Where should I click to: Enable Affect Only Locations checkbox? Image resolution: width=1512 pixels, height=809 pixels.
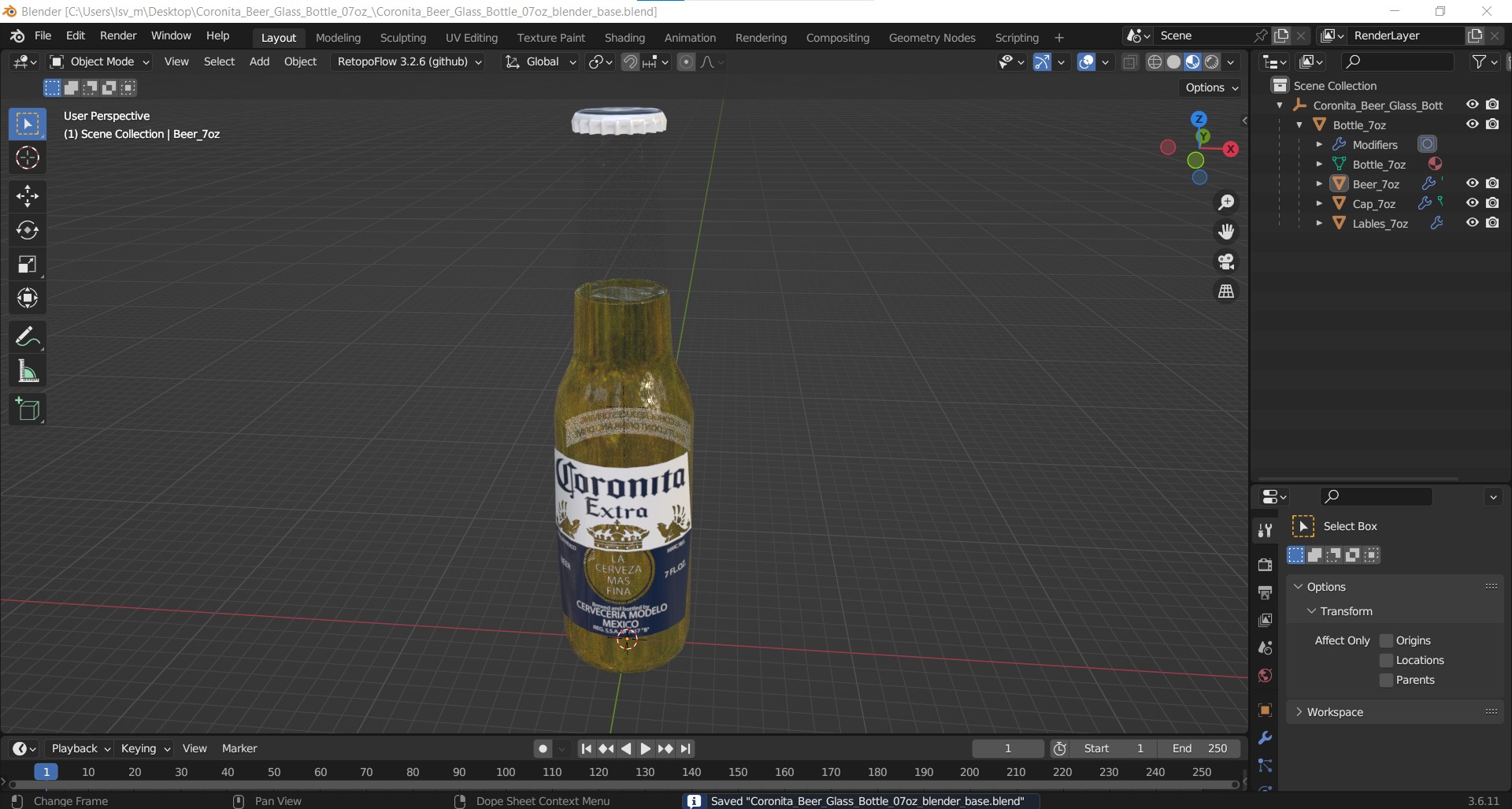pyautogui.click(x=1387, y=660)
